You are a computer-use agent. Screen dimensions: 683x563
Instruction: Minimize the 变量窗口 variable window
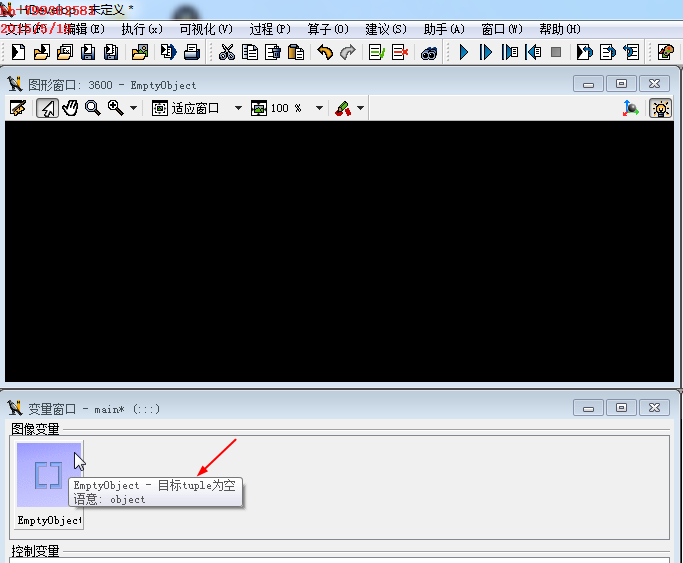588,408
